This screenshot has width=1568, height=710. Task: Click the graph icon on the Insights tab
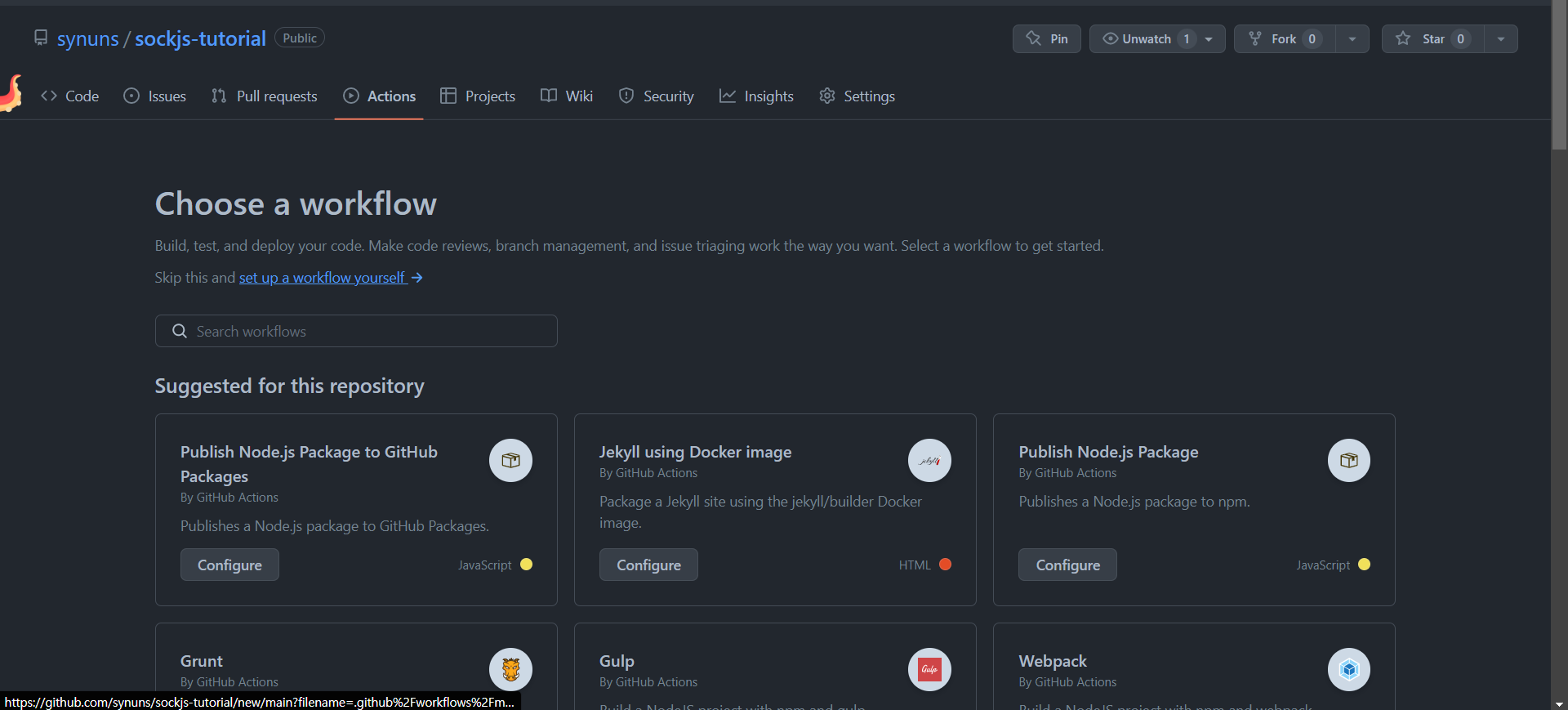pyautogui.click(x=728, y=96)
